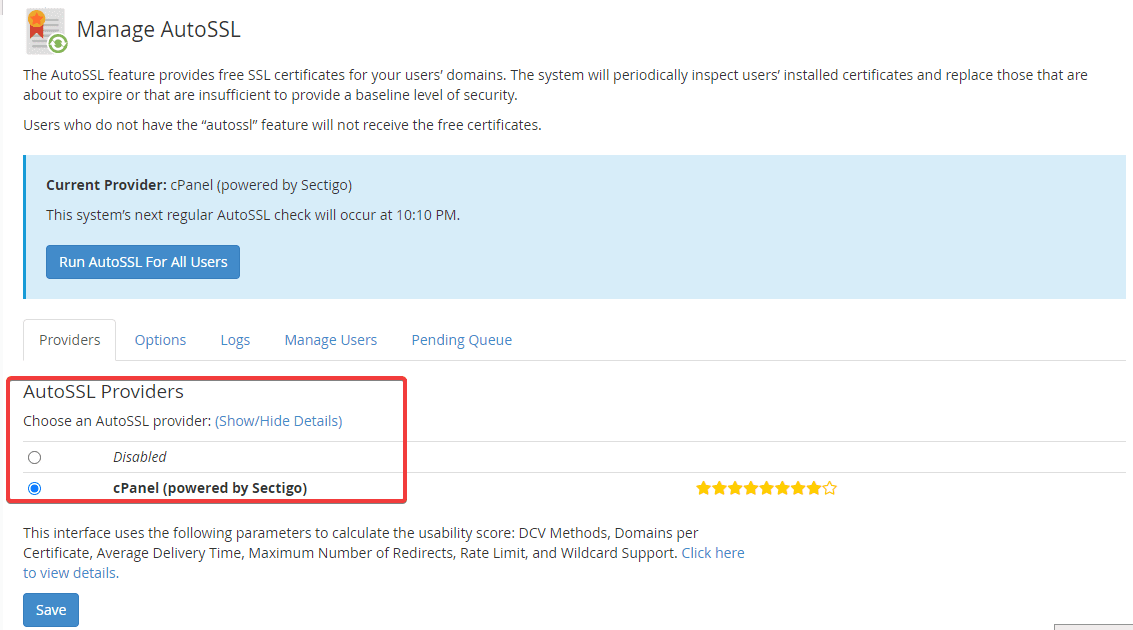Click the Save button

point(51,610)
